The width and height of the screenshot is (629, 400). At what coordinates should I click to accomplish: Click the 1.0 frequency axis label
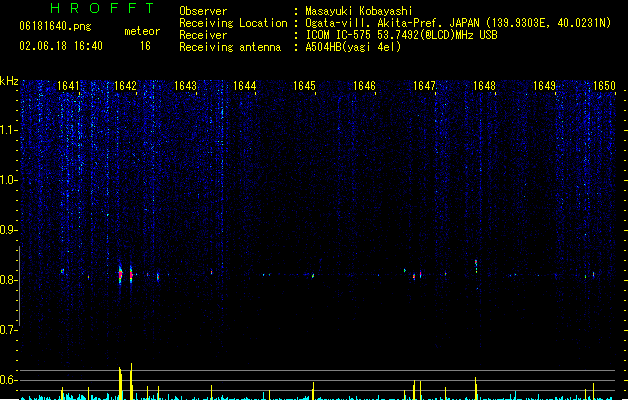[x=8, y=180]
